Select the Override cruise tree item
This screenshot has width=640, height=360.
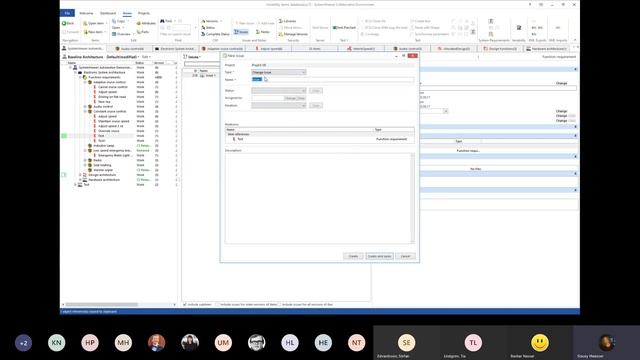tap(109, 131)
